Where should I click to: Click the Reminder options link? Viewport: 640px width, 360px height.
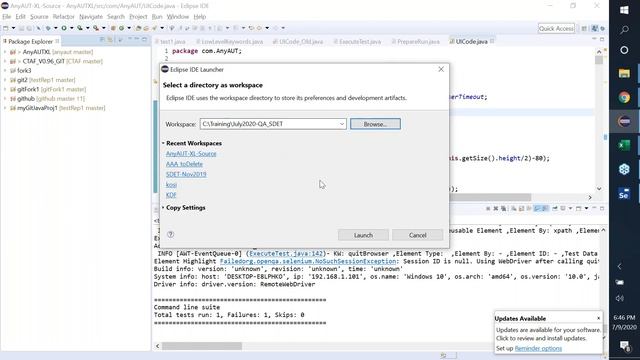pos(538,349)
